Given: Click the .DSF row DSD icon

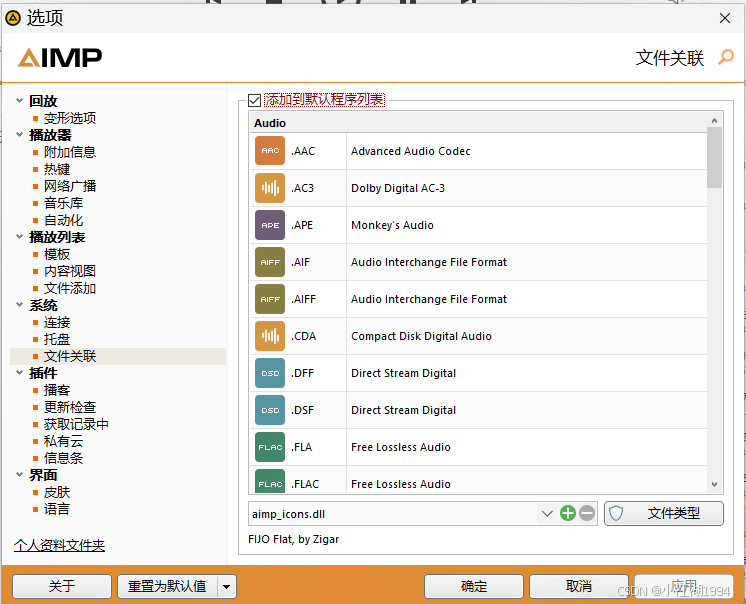Looking at the screenshot, I should point(270,410).
